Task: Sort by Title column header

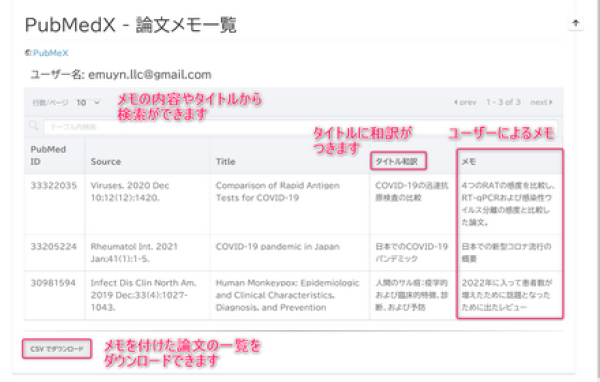Action: pyautogui.click(x=225, y=162)
